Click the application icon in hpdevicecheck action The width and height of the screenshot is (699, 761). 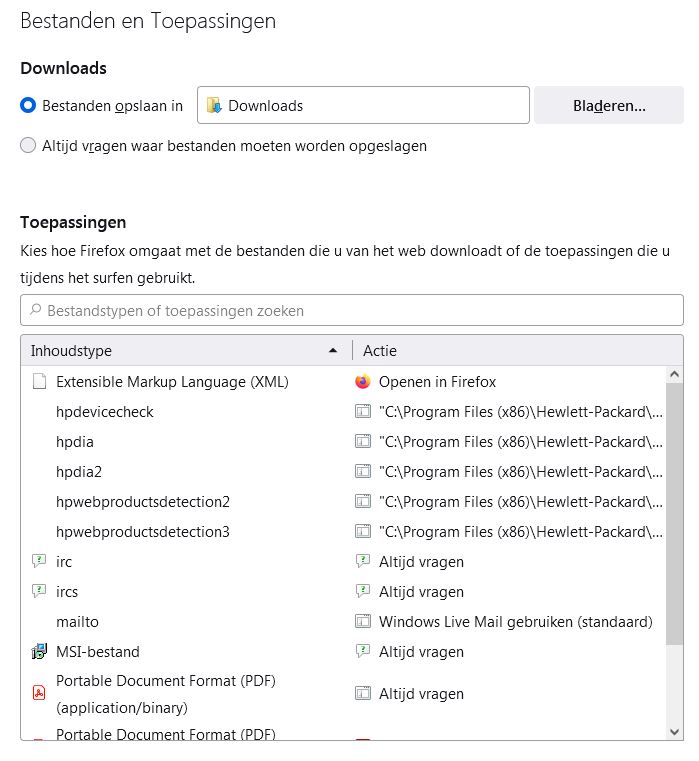pos(363,412)
